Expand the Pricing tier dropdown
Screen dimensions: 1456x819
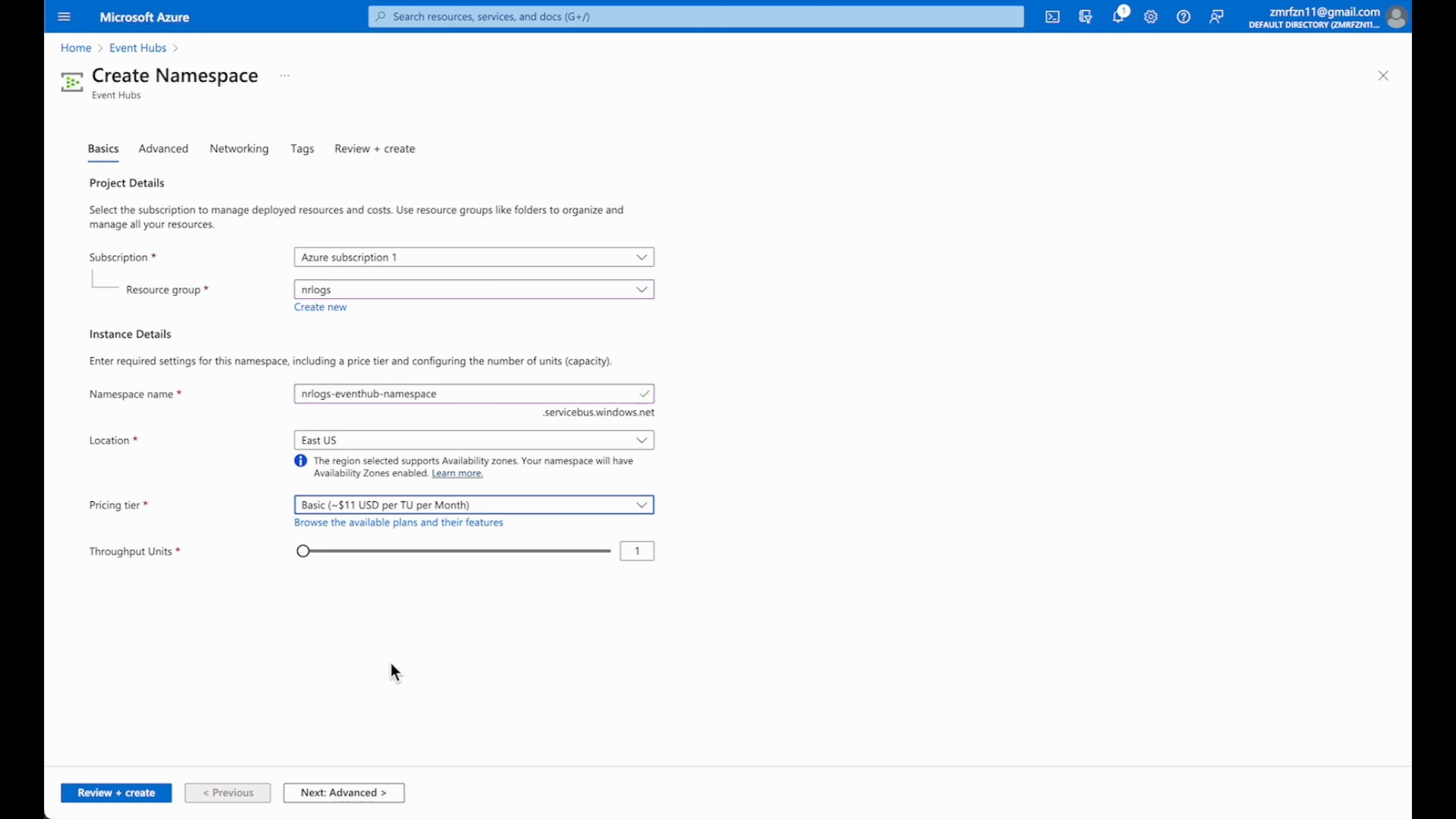tap(474, 505)
